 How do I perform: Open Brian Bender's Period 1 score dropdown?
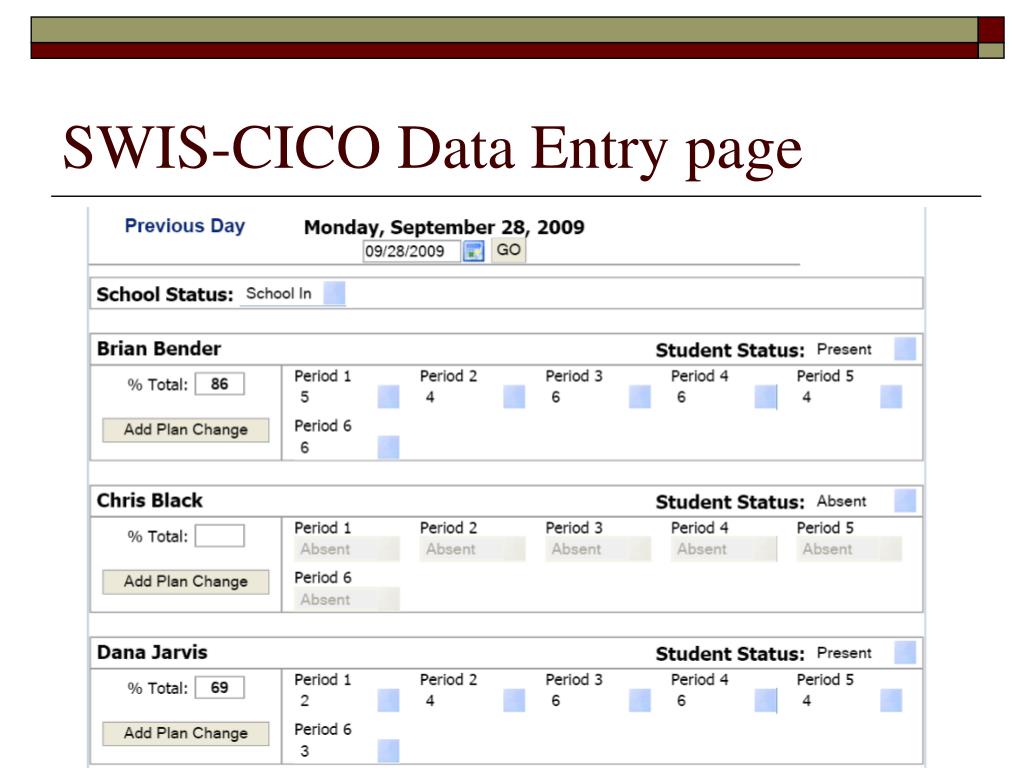pos(389,396)
